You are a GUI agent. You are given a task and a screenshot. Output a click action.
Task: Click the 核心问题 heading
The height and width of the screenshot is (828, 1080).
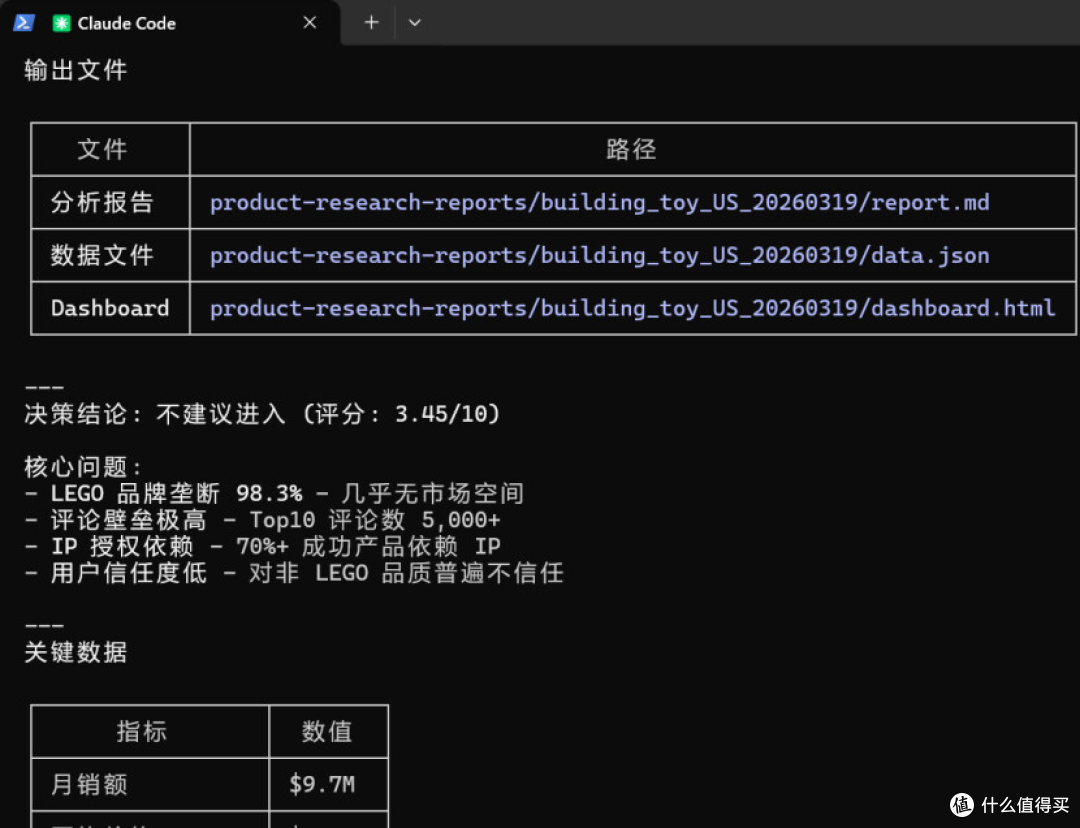tap(83, 467)
